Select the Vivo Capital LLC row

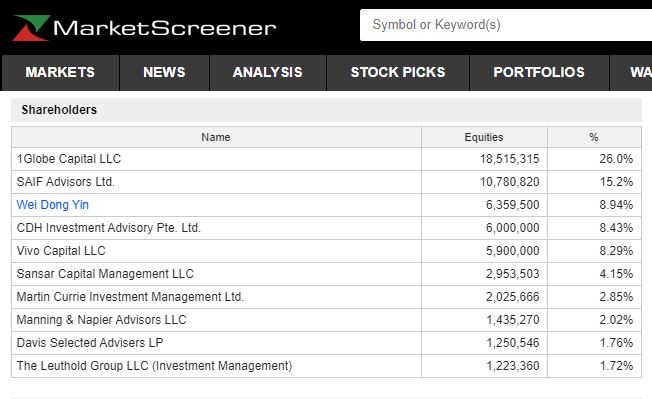tap(326, 251)
